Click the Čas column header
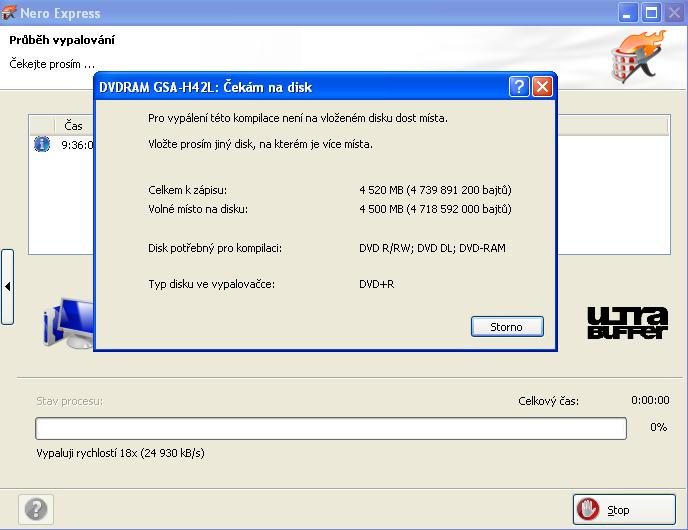The width and height of the screenshot is (688, 530). (x=73, y=126)
